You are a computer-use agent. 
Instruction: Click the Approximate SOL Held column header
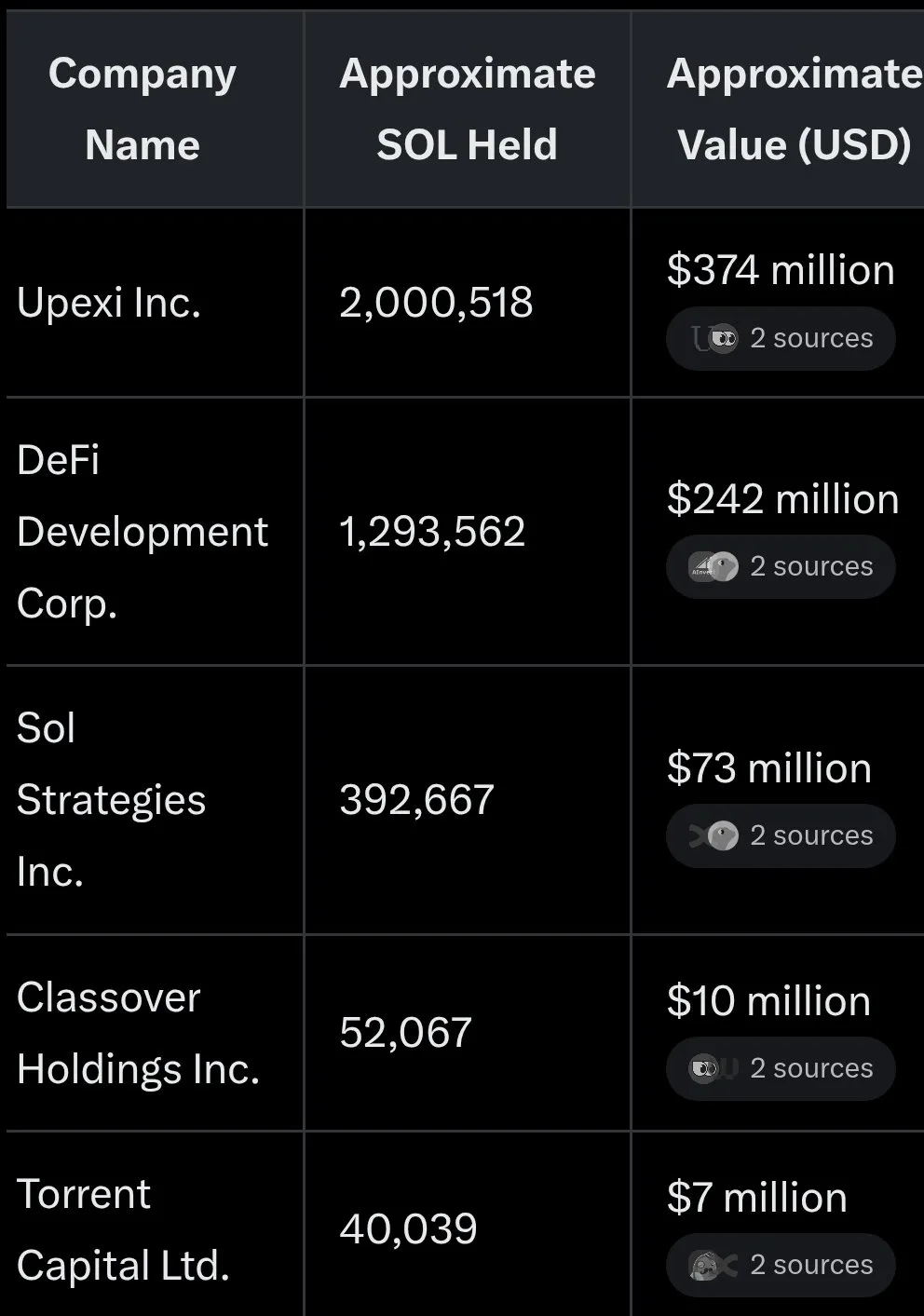click(x=467, y=109)
